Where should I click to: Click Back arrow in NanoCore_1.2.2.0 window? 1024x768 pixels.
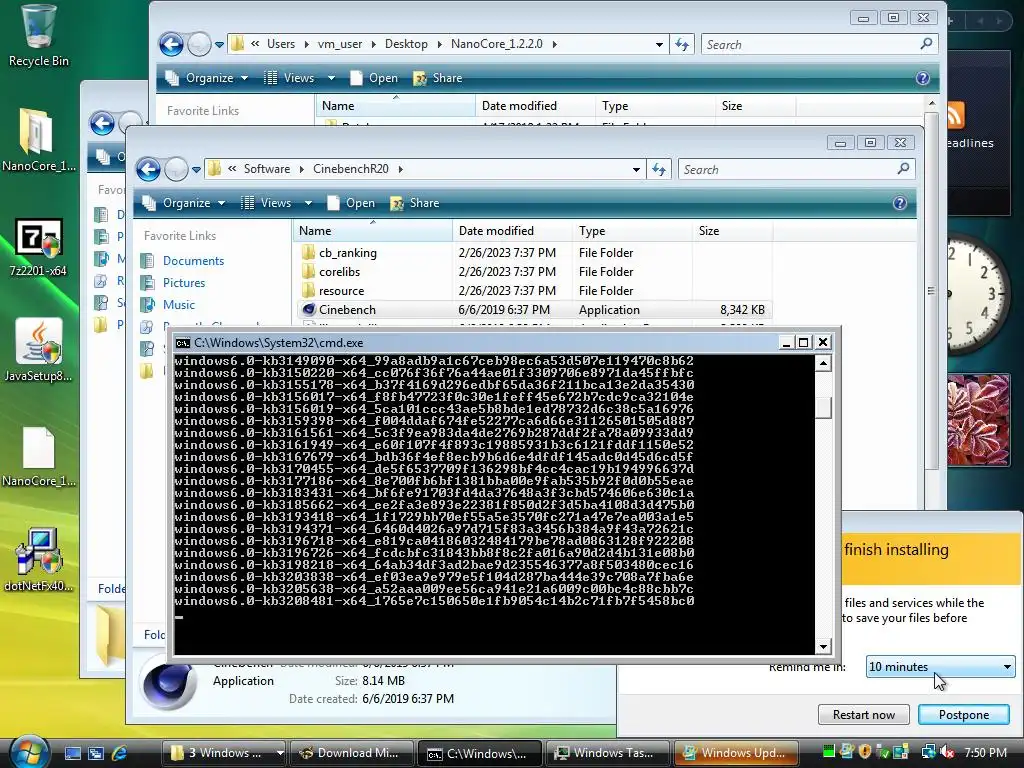[x=172, y=44]
